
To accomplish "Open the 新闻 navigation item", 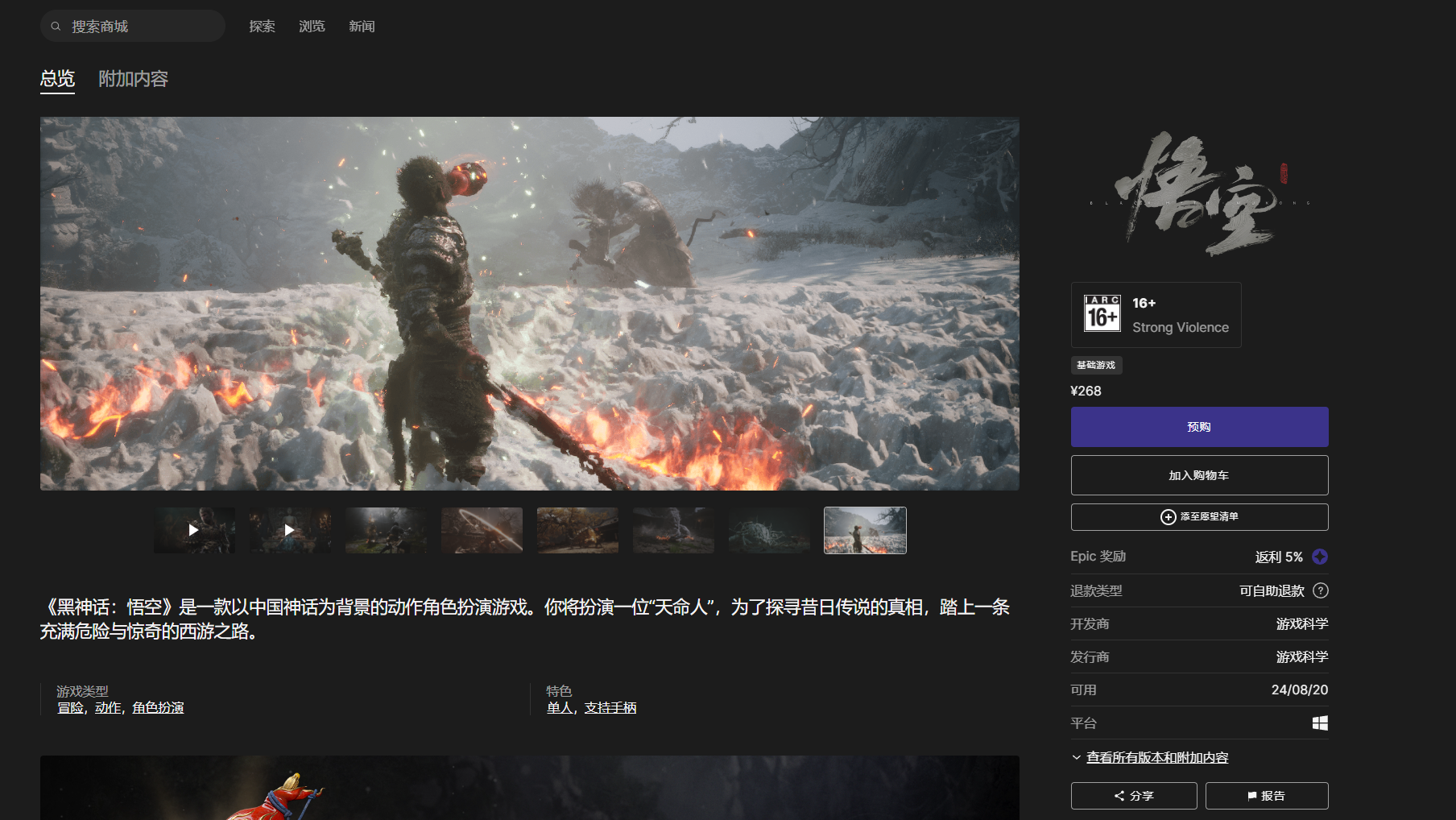I will tap(362, 27).
